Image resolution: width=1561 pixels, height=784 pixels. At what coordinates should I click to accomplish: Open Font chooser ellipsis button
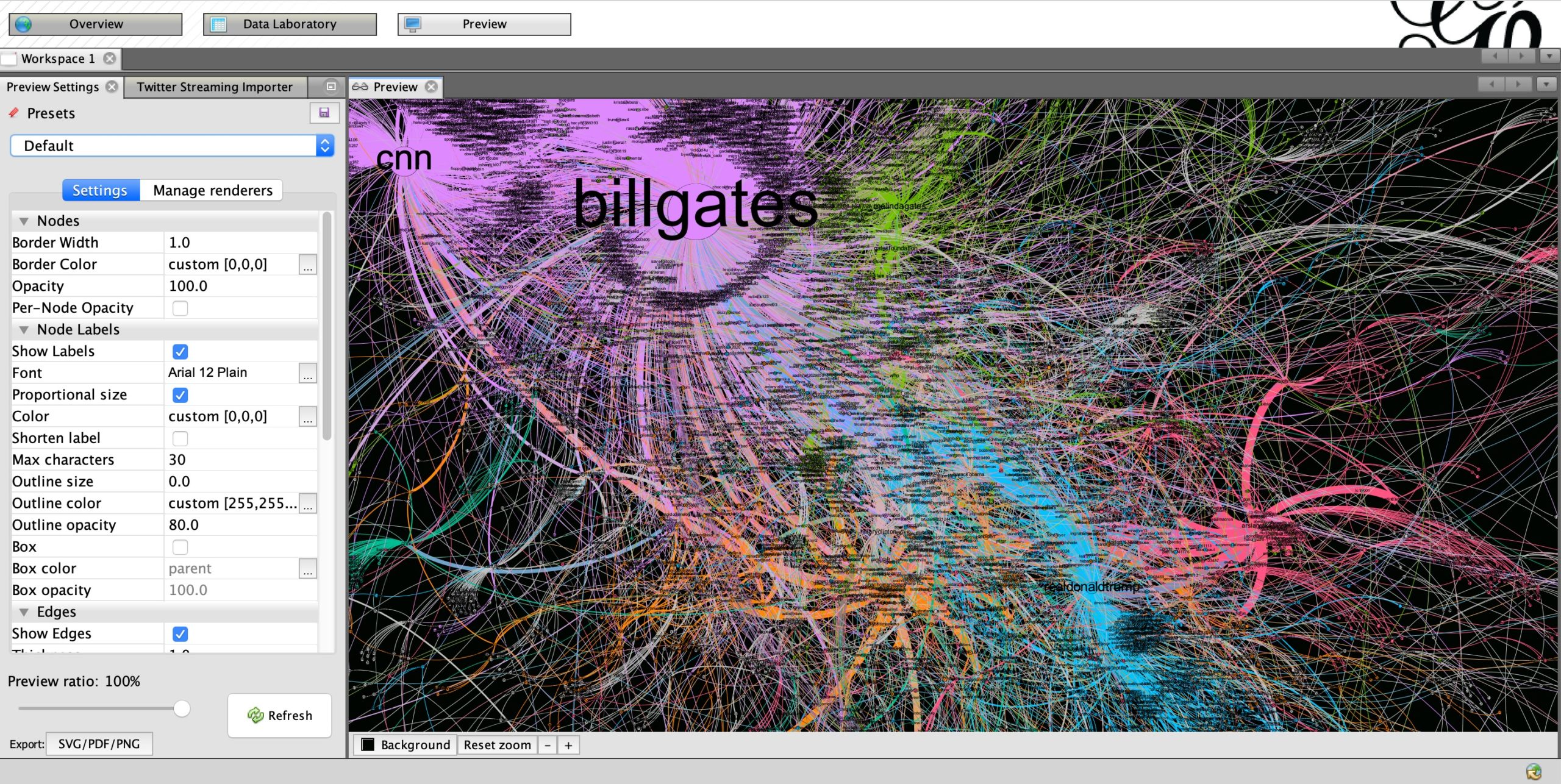click(x=308, y=373)
